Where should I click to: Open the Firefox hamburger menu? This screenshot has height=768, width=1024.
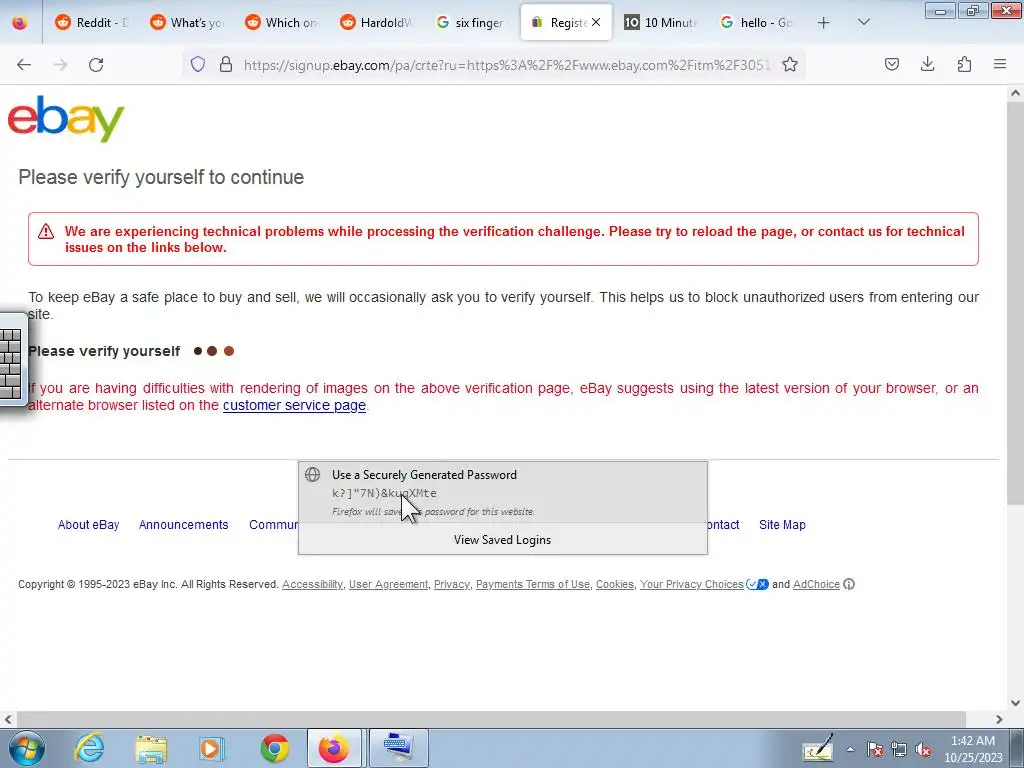(1000, 64)
